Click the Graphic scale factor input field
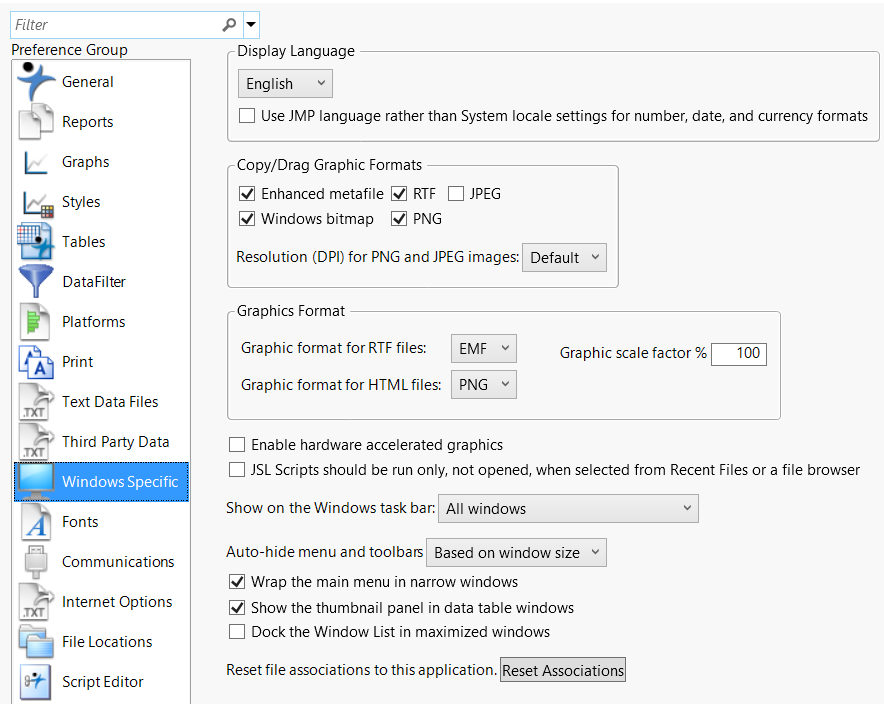884x704 pixels. point(738,353)
